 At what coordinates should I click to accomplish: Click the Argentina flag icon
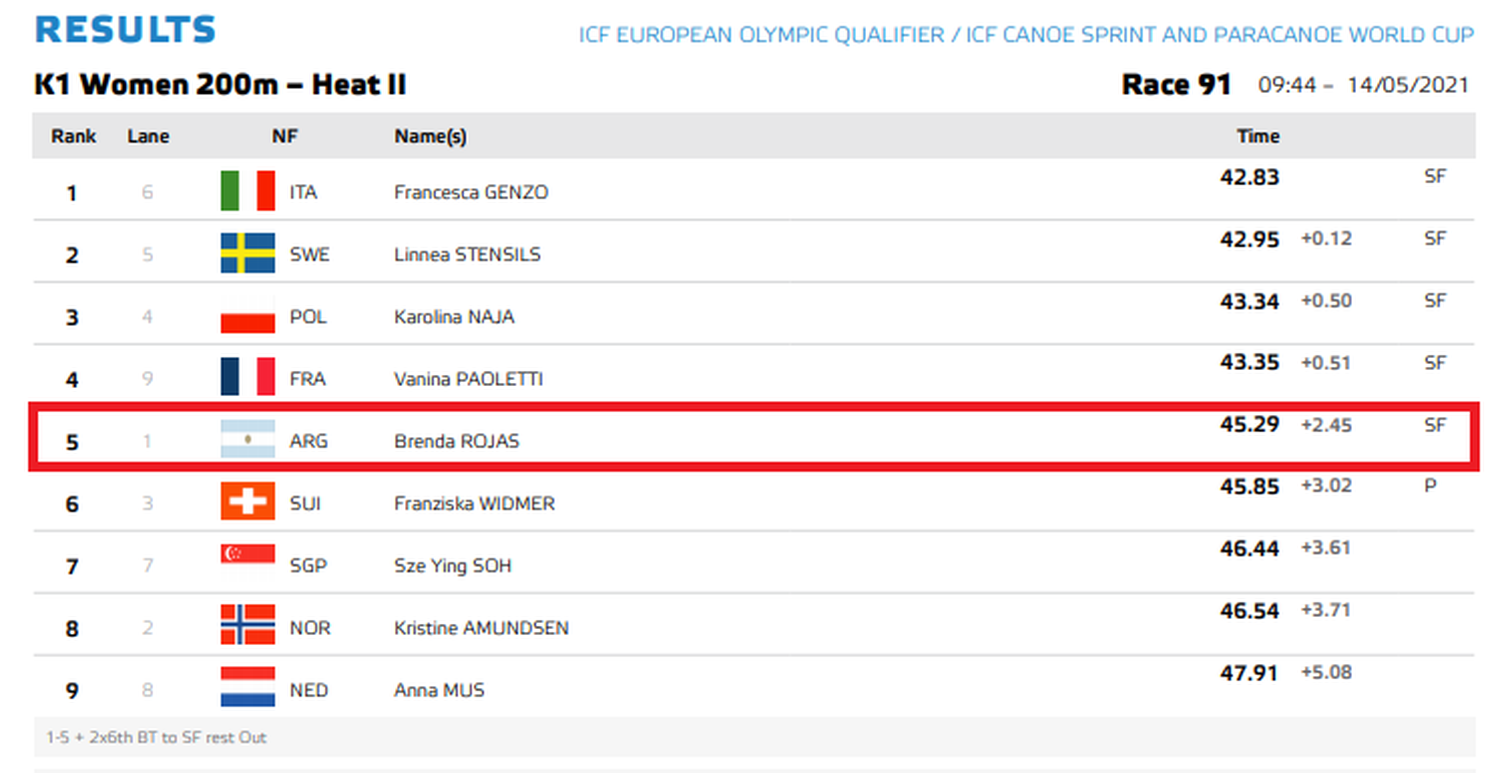247,440
